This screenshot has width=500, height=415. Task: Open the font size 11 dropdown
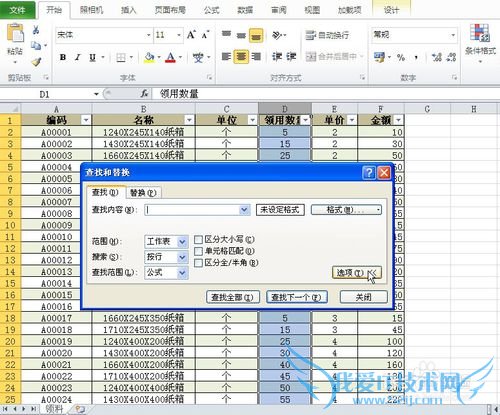(179, 35)
